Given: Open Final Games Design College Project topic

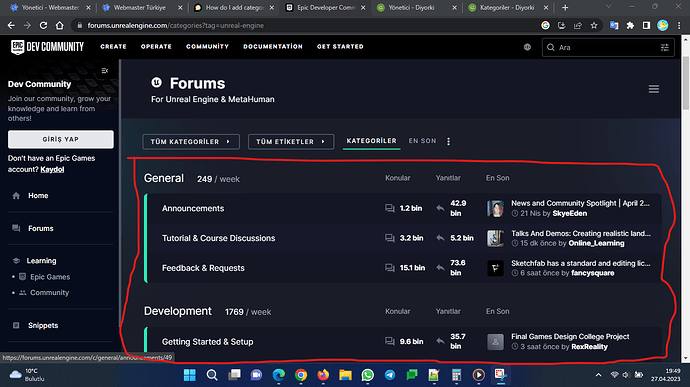Looking at the screenshot, I should [x=570, y=336].
